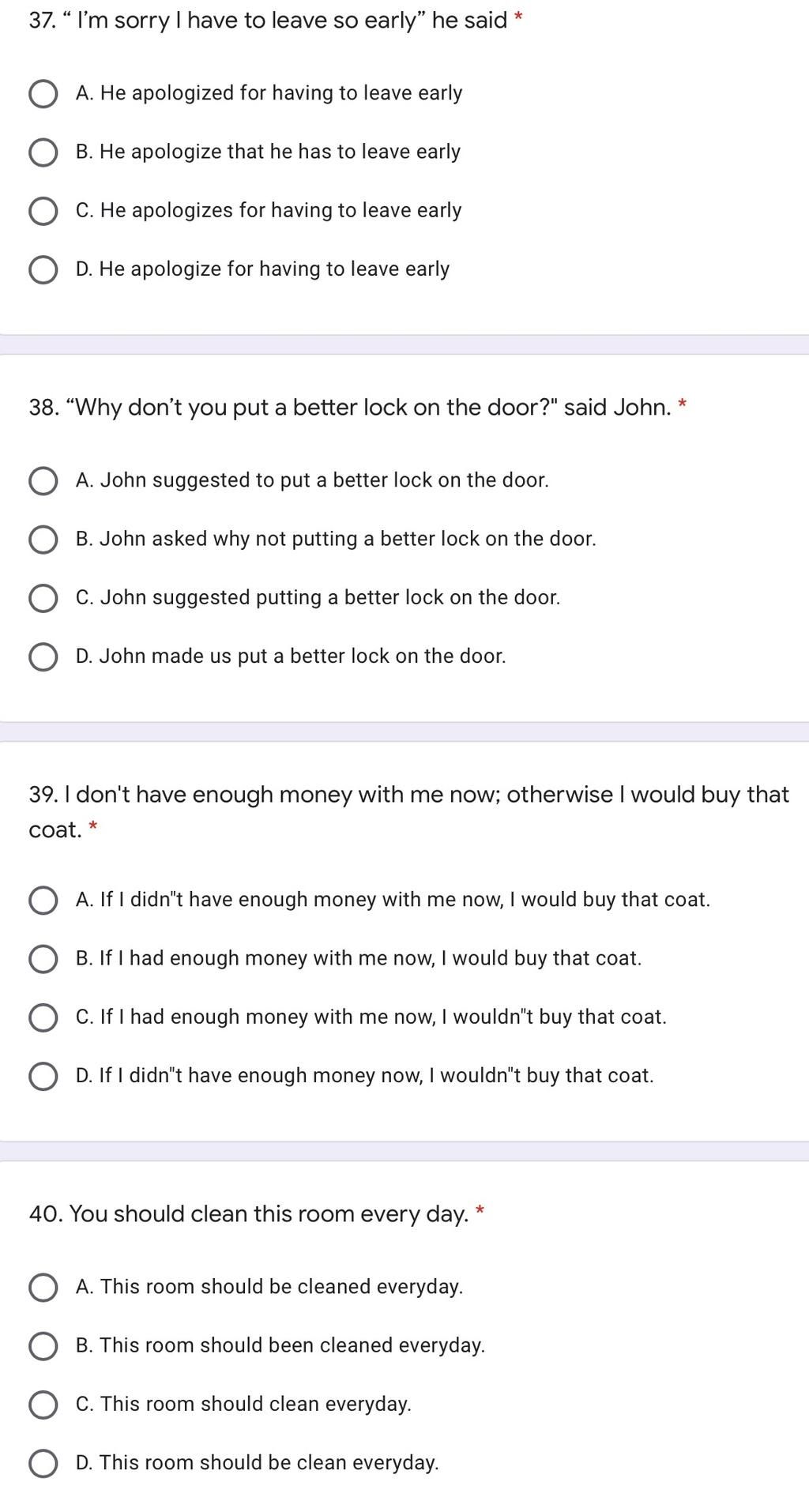
Task: Choose 'John made us put a better lock'
Action: pyautogui.click(x=43, y=656)
